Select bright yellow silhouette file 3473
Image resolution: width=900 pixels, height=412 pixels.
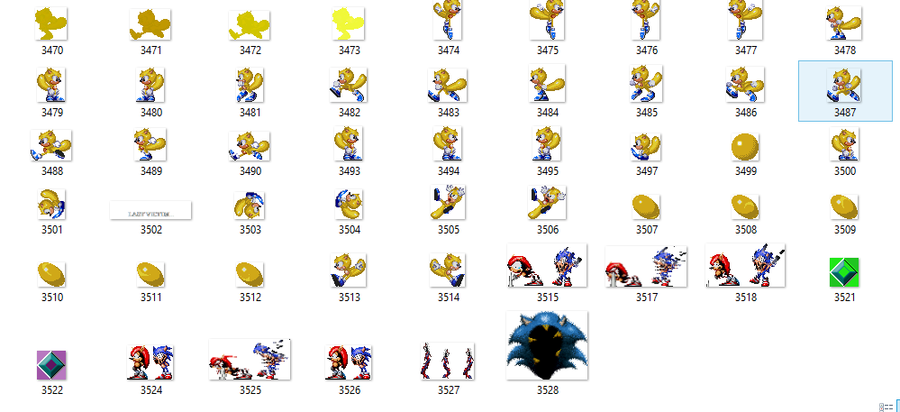(x=348, y=24)
